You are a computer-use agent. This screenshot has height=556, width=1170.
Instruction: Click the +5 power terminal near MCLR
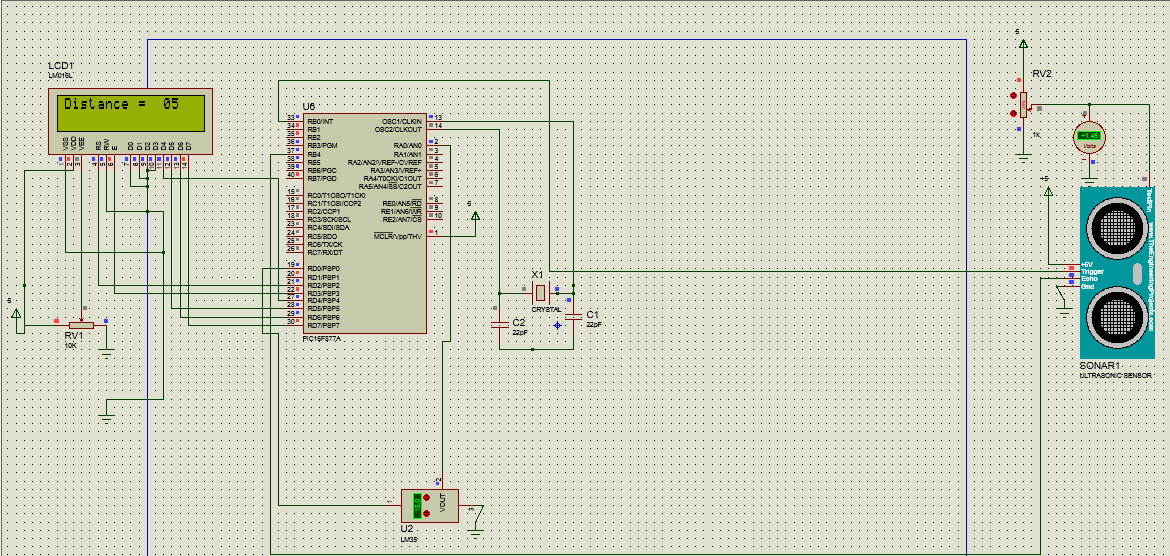(x=475, y=214)
